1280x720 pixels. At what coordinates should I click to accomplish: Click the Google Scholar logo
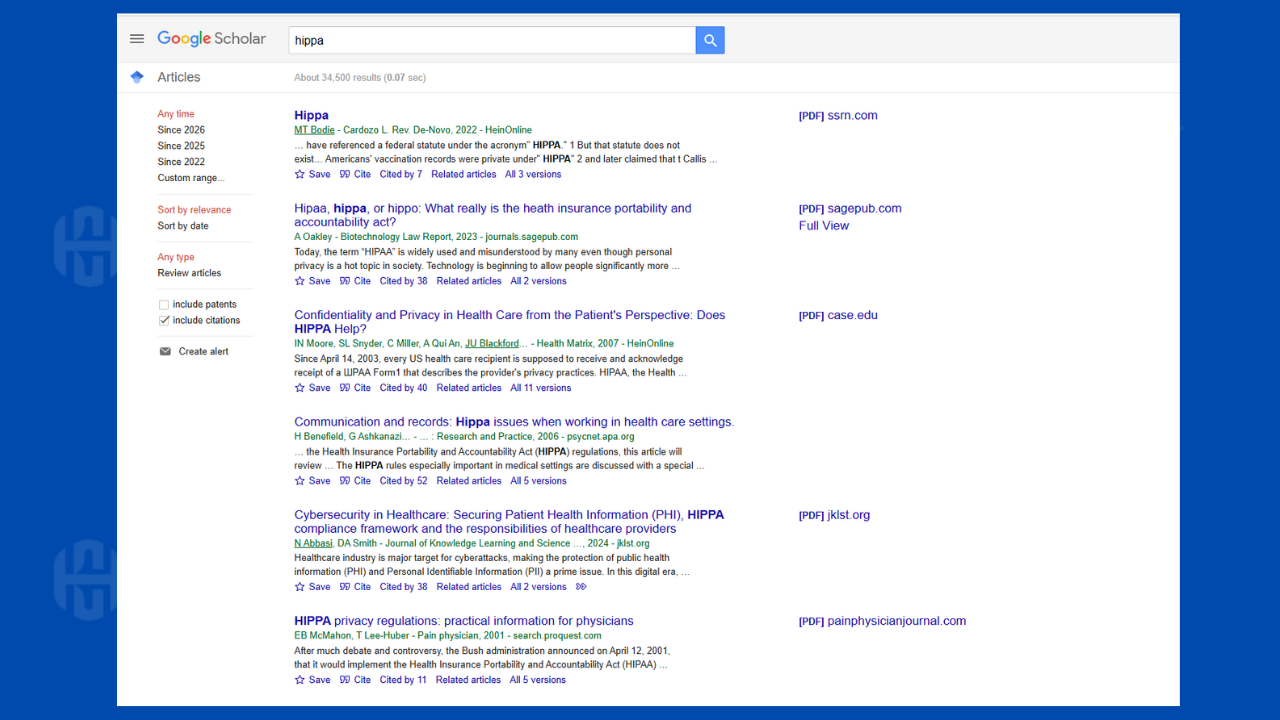(212, 39)
